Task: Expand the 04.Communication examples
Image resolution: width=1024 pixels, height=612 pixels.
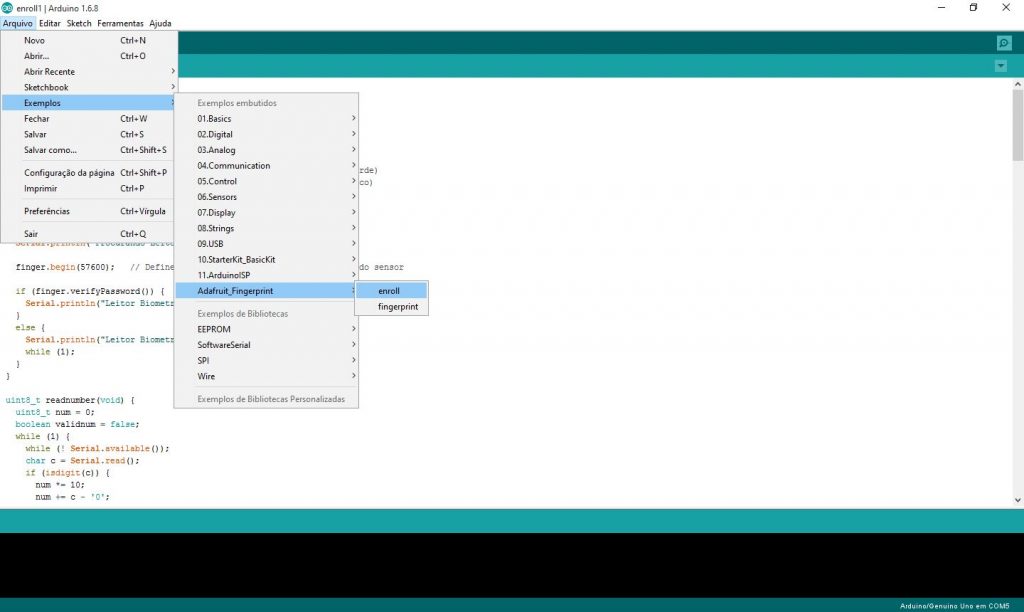Action: click(266, 166)
